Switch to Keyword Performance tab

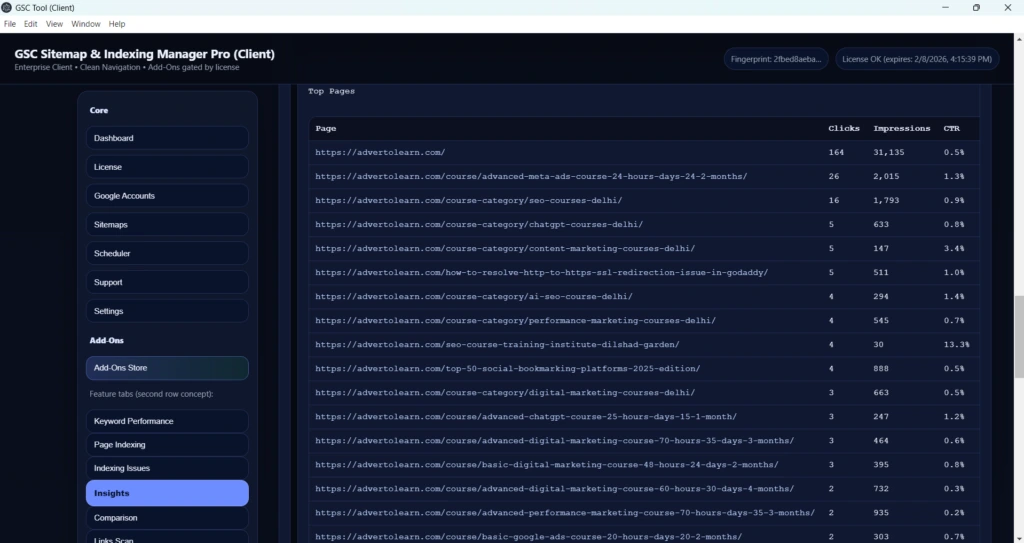tap(167, 421)
